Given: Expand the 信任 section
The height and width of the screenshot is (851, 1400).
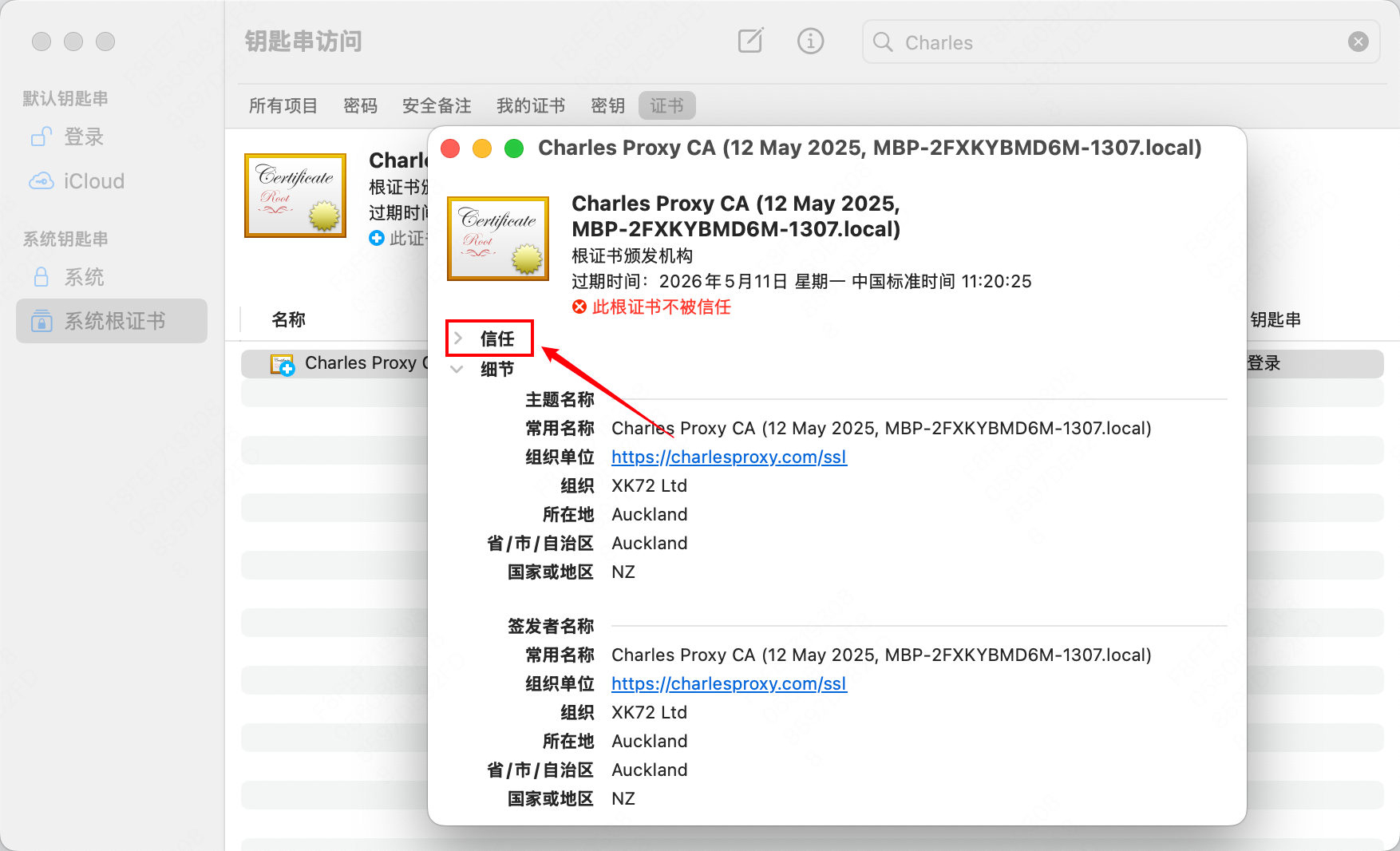Looking at the screenshot, I should [458, 338].
